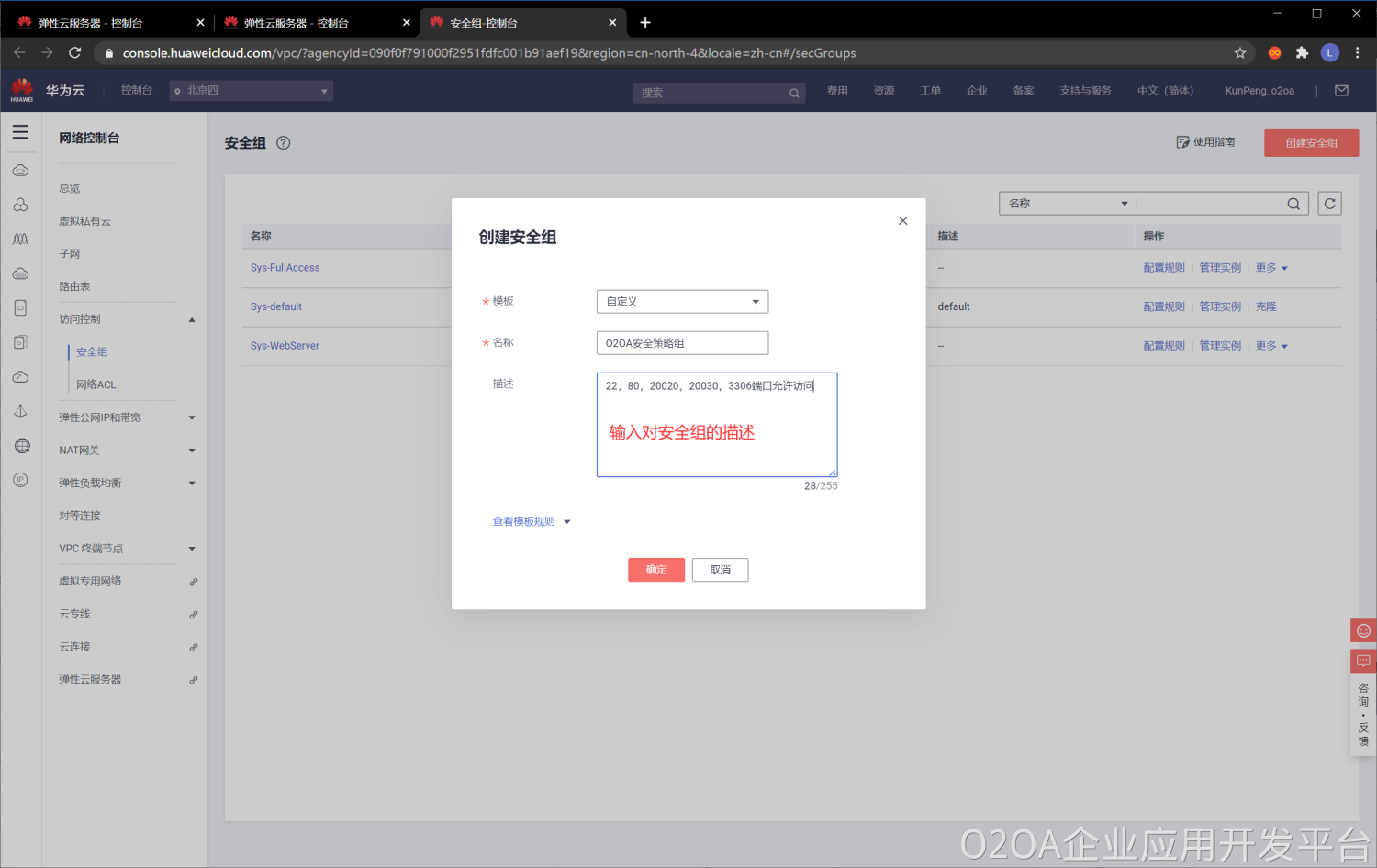Open the 使用指南 link

coord(1205,142)
